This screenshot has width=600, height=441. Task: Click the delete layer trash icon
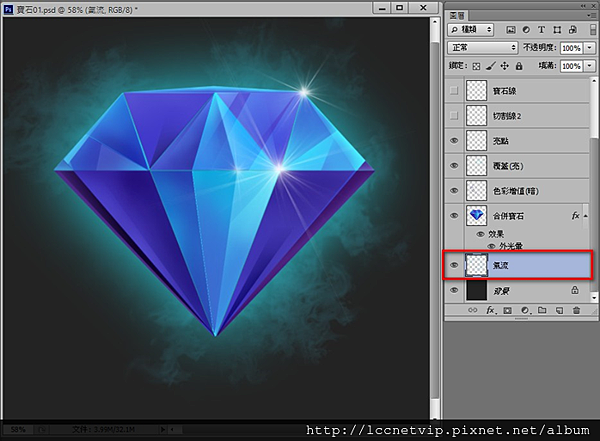[x=576, y=311]
